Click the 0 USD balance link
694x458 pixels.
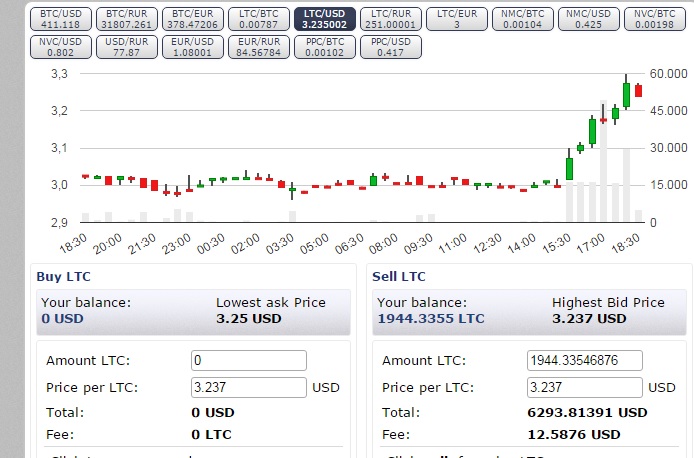click(x=61, y=319)
